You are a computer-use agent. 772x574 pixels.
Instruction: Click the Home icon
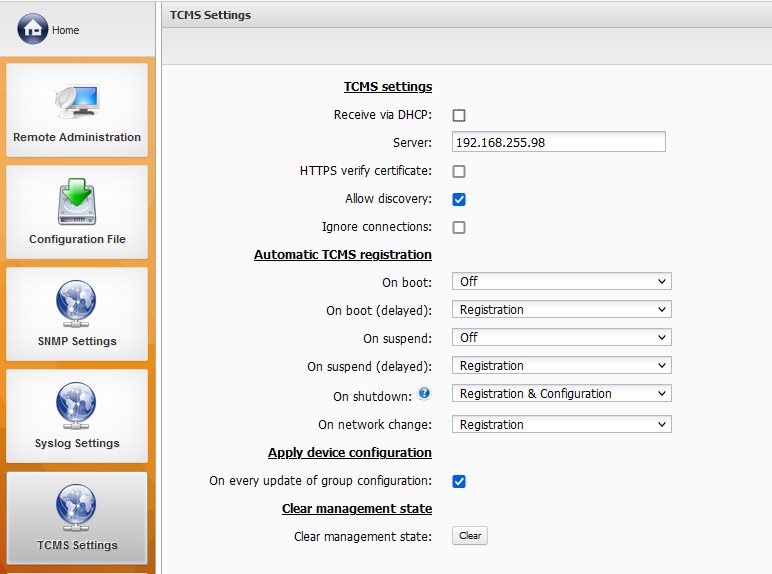(x=32, y=29)
